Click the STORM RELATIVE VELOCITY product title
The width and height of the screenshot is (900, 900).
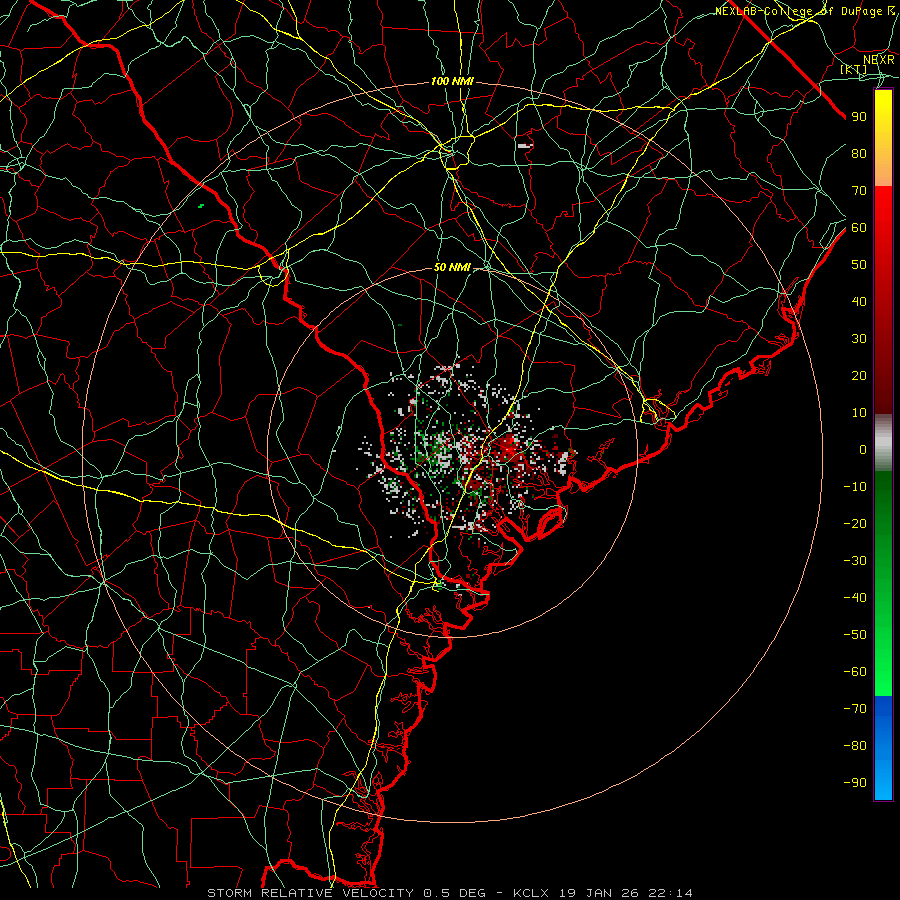310,893
